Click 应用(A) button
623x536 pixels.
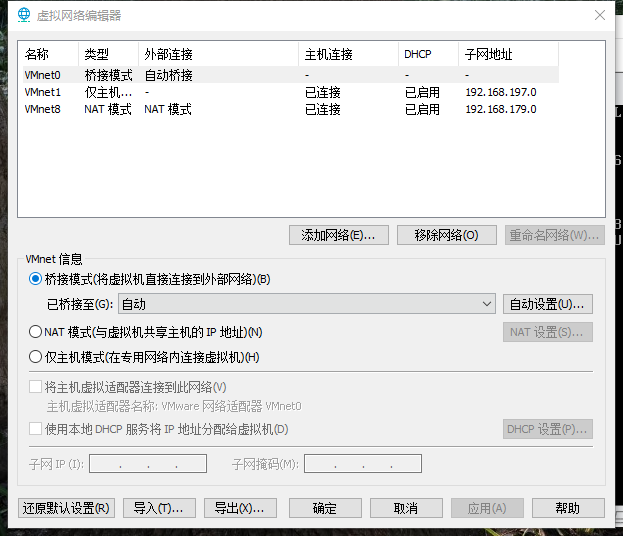(487, 508)
